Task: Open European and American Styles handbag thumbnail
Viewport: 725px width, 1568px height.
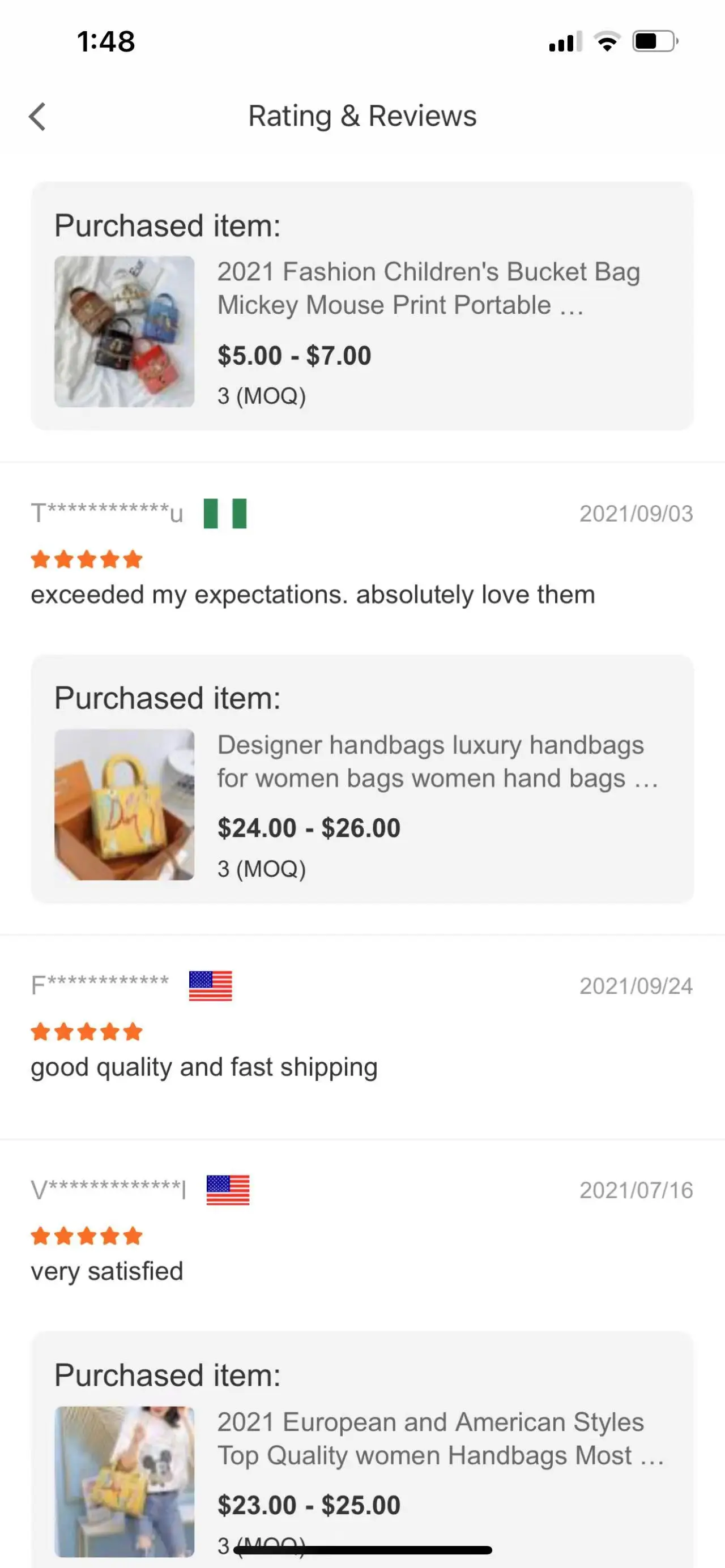Action: coord(124,1481)
